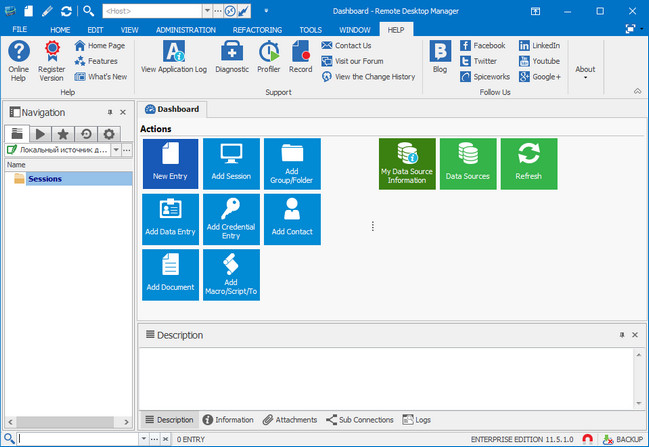Switch to the TOOLS ribbon tab

310,30
